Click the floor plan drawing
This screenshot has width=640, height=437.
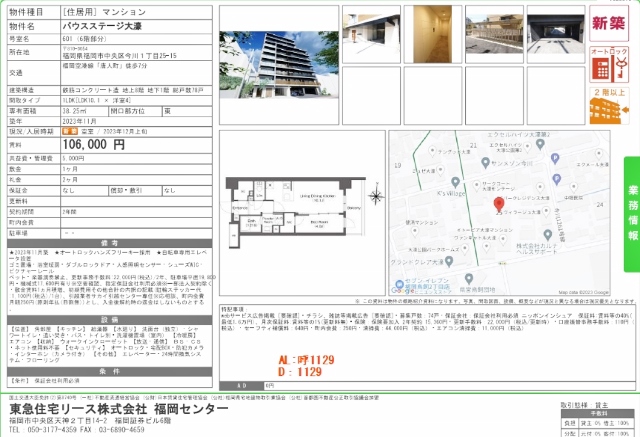(x=296, y=211)
